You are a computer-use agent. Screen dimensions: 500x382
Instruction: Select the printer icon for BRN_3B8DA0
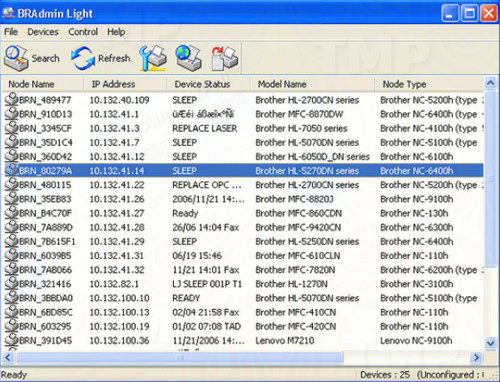click(x=11, y=298)
